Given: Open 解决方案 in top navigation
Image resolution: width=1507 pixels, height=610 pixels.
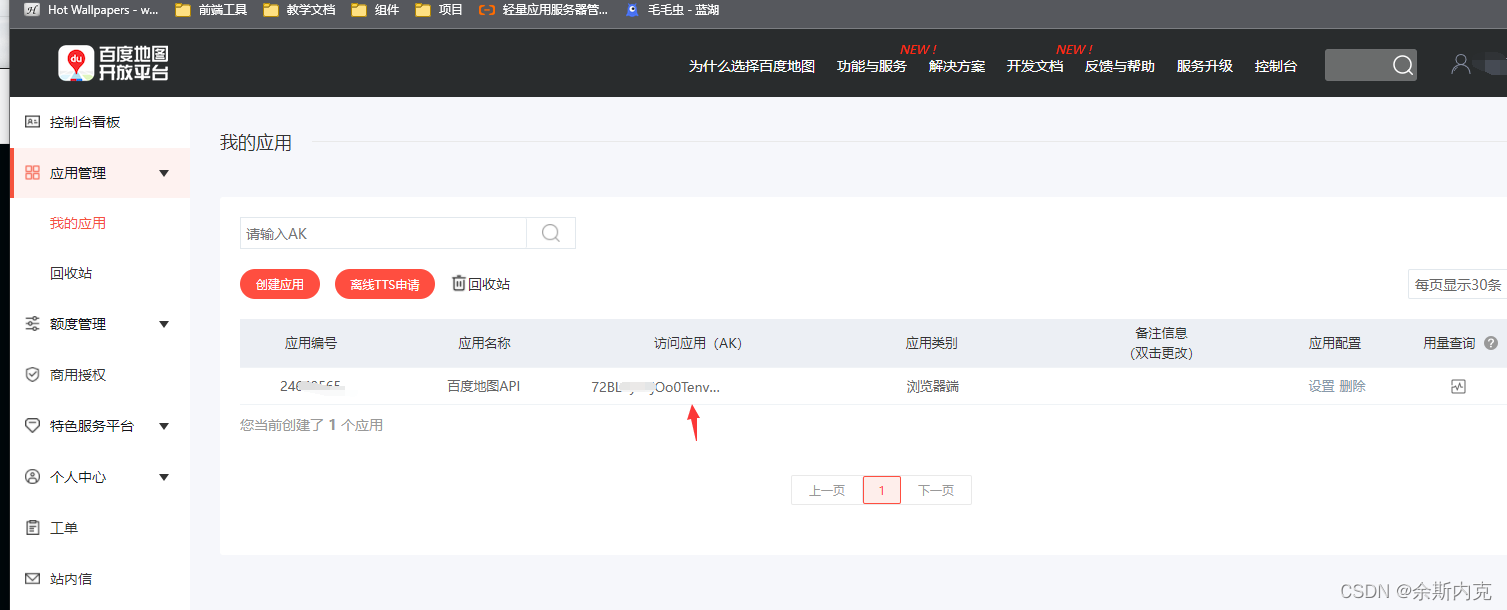Looking at the screenshot, I should (957, 66).
